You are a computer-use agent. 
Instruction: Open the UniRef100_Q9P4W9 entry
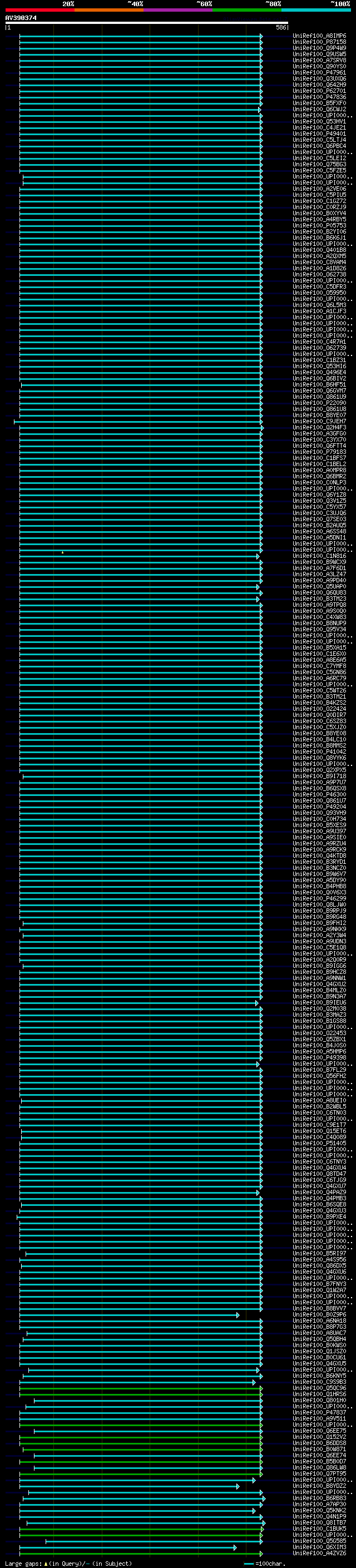click(319, 48)
